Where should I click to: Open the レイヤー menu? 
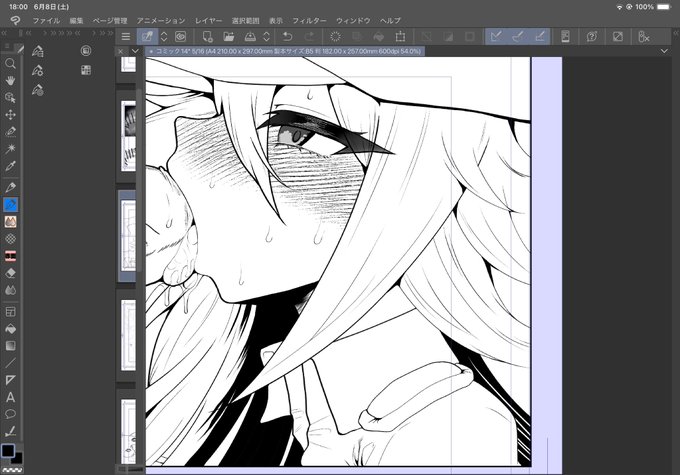[208, 20]
